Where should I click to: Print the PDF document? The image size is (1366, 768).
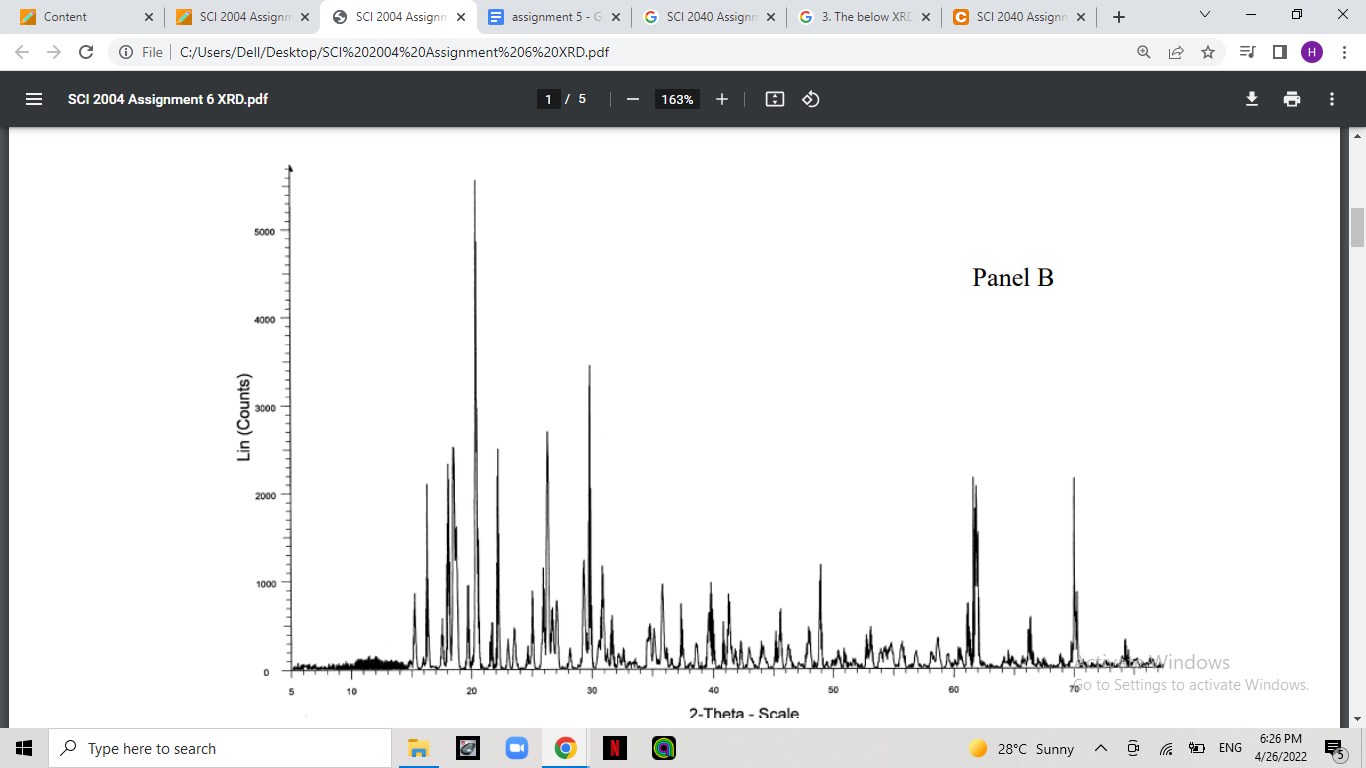pos(1292,99)
